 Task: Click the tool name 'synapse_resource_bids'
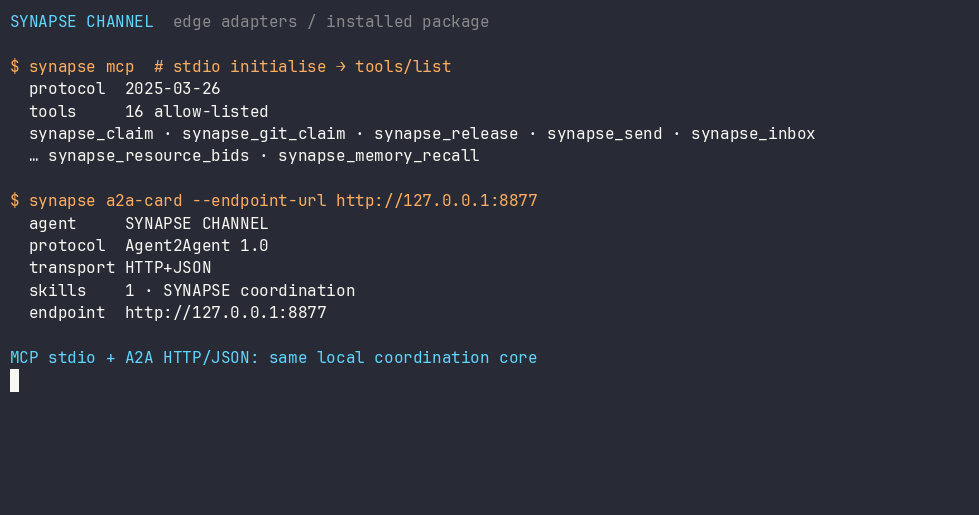(x=149, y=156)
